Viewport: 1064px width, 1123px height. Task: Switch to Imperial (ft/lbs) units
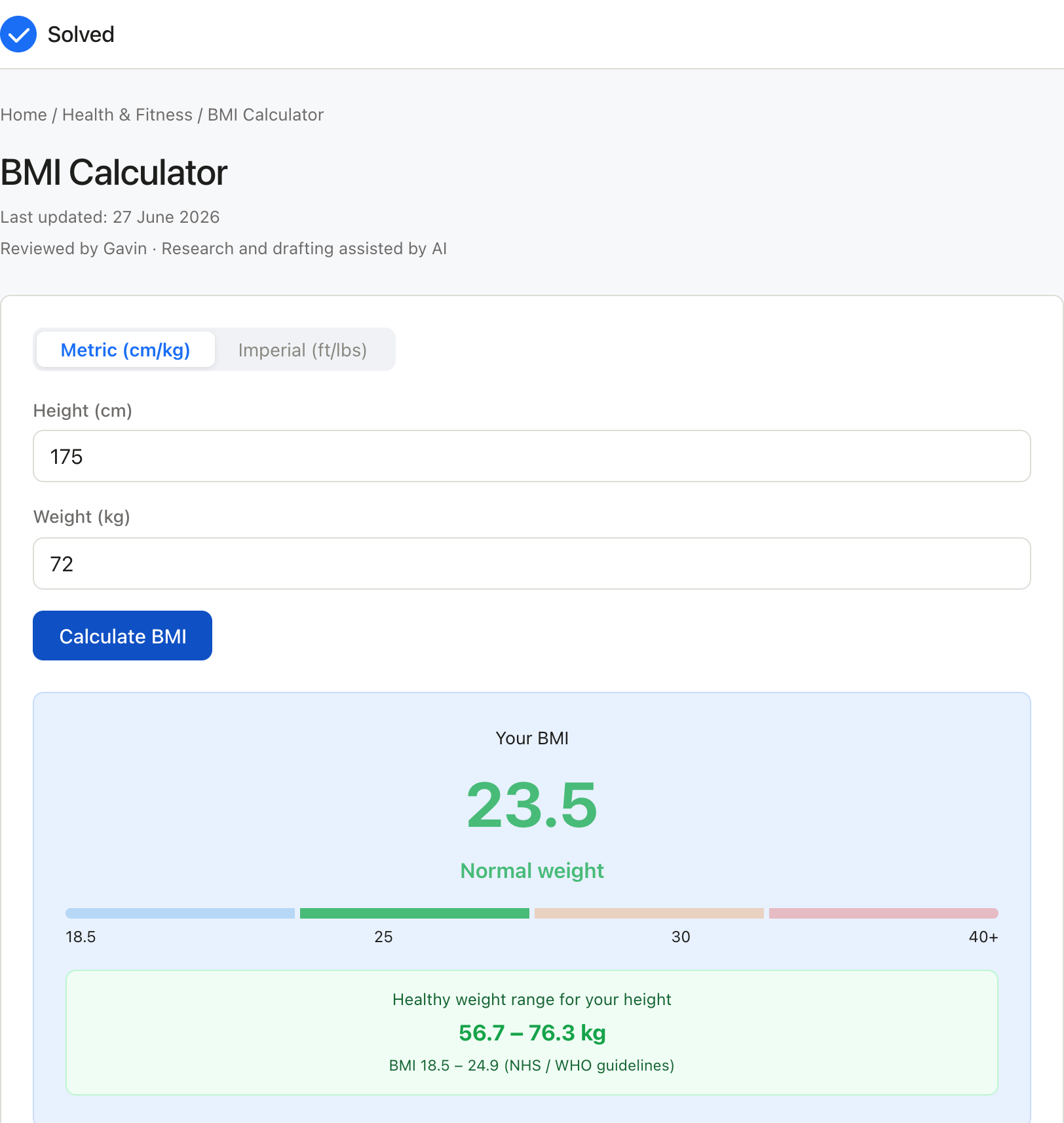point(303,349)
